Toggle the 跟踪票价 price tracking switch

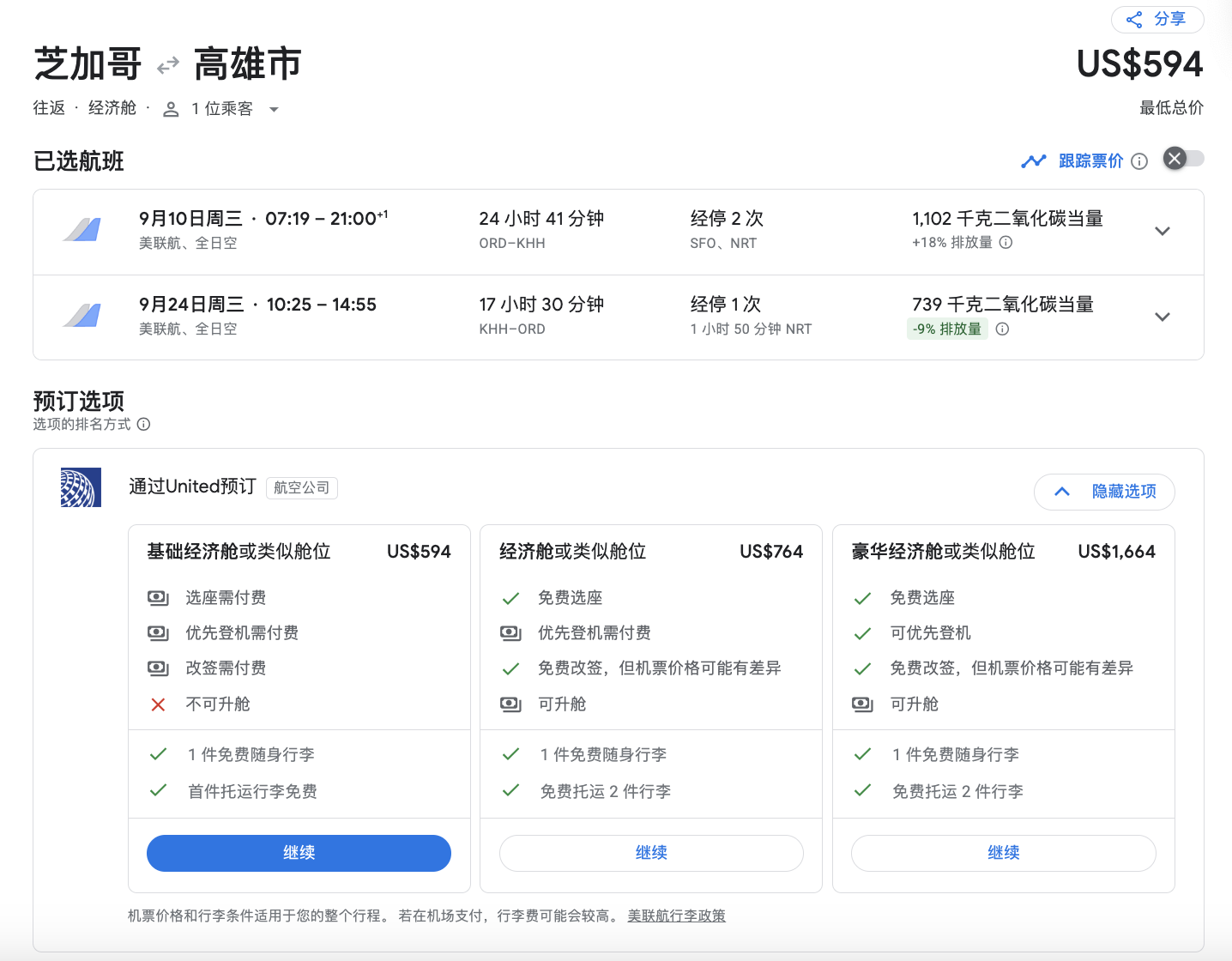pos(1183,159)
